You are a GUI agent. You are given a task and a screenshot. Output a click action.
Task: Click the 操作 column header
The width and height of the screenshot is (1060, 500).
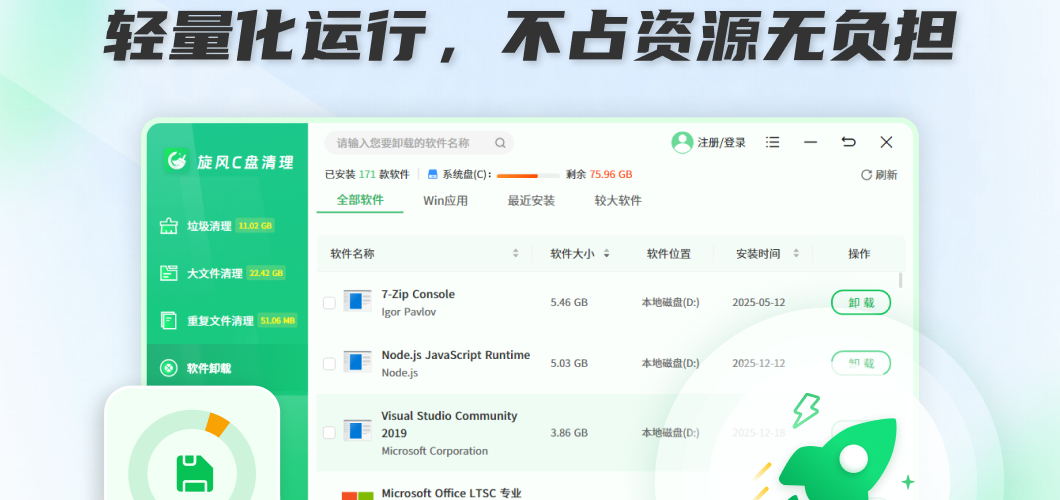point(859,254)
